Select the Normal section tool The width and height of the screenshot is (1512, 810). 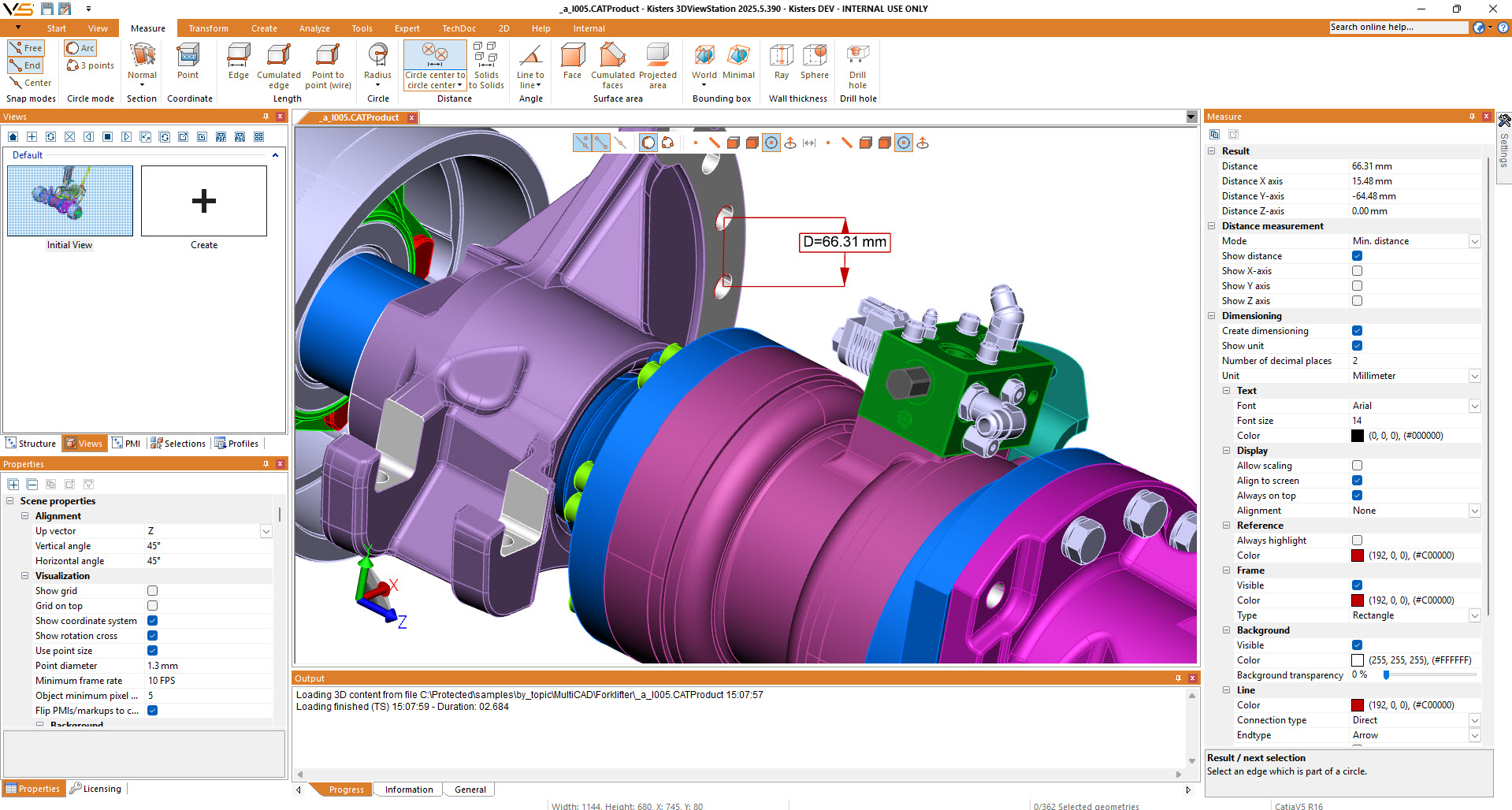click(x=142, y=63)
